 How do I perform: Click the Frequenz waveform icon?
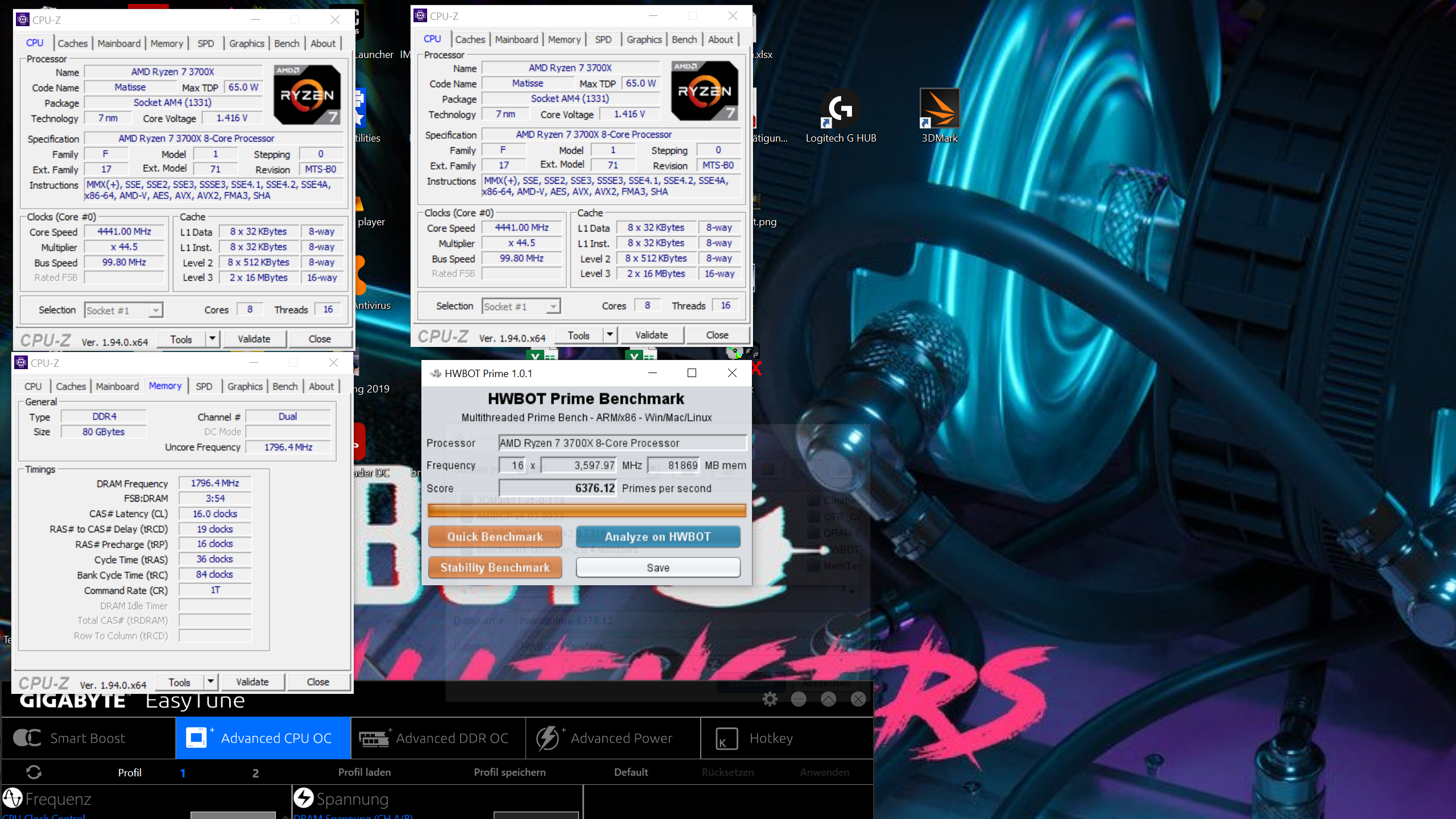point(12,799)
